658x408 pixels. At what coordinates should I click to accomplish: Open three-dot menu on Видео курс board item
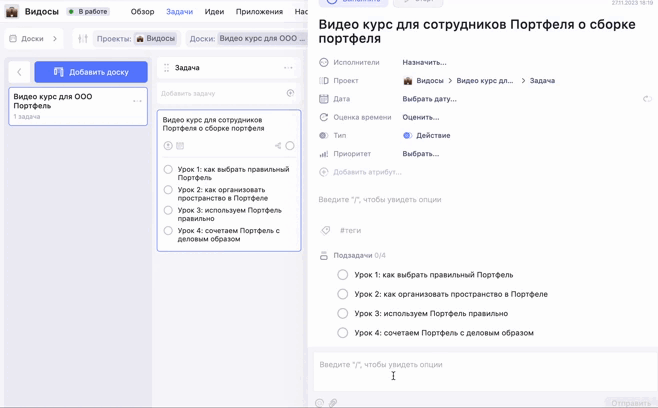click(137, 101)
